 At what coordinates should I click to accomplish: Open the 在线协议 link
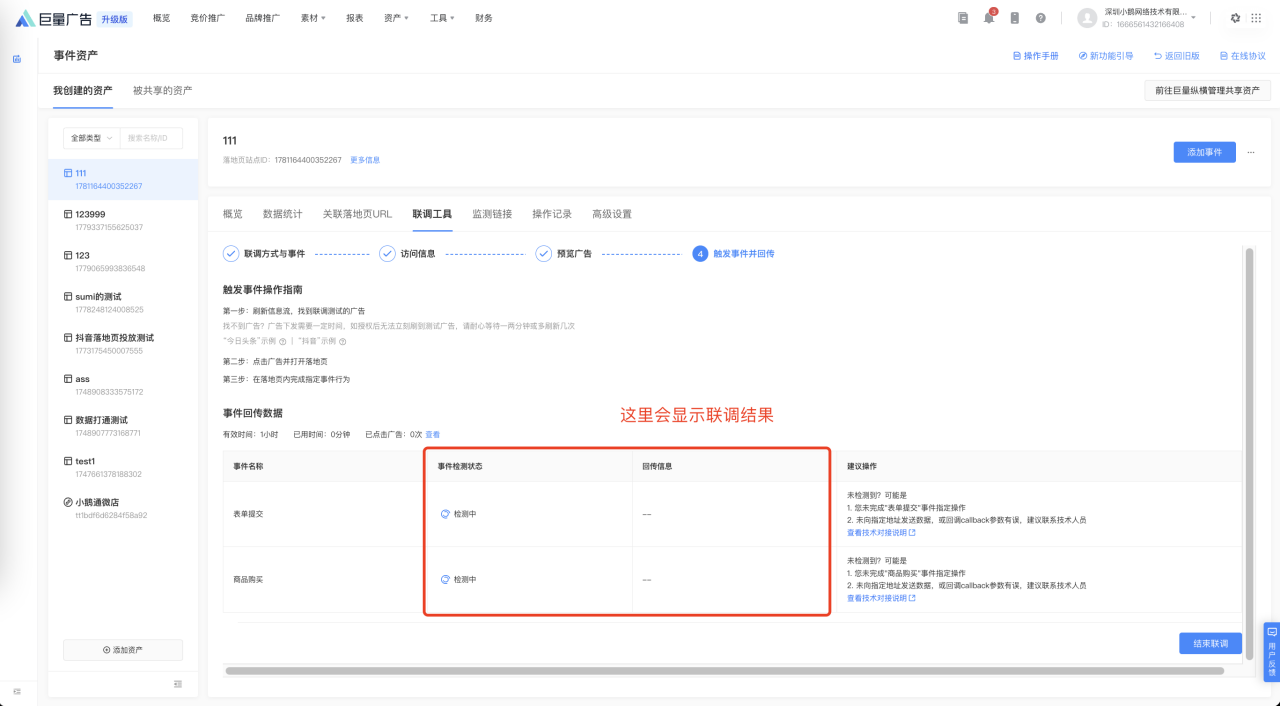pos(1242,56)
